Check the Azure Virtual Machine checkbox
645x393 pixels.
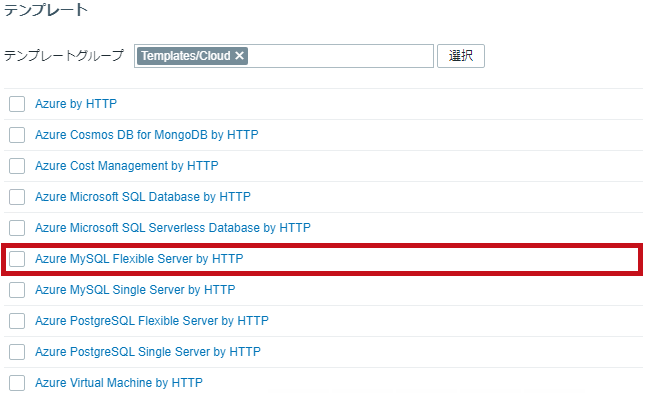pos(17,383)
